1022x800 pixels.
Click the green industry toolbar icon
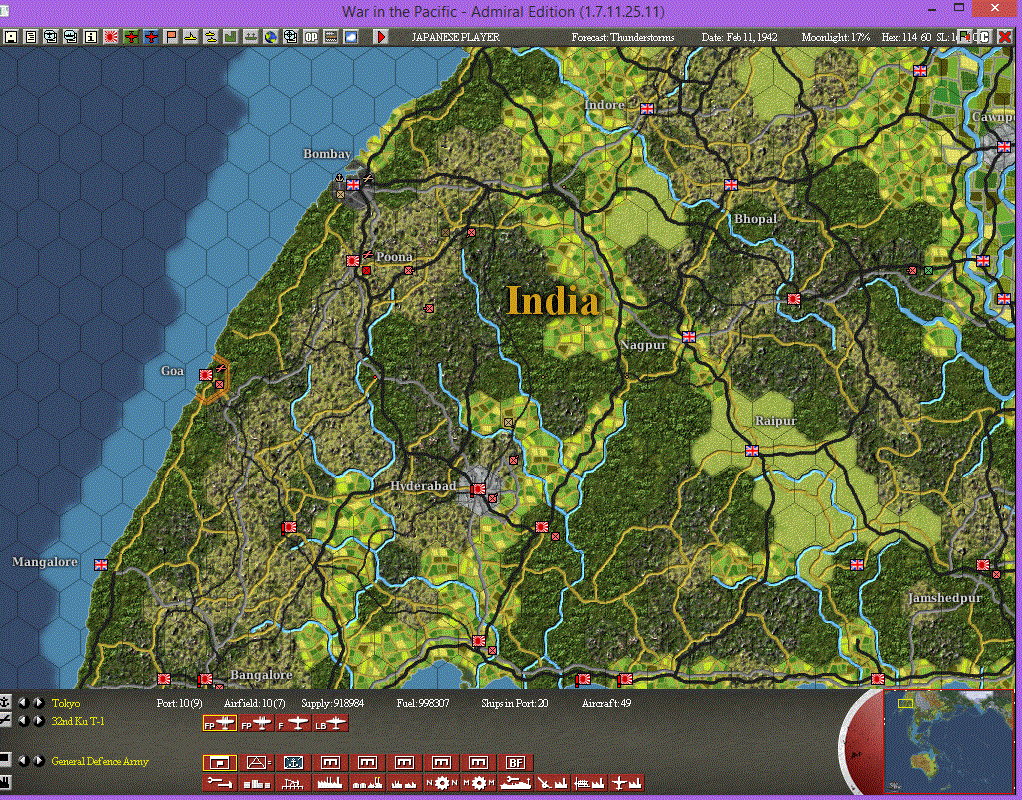(x=231, y=37)
